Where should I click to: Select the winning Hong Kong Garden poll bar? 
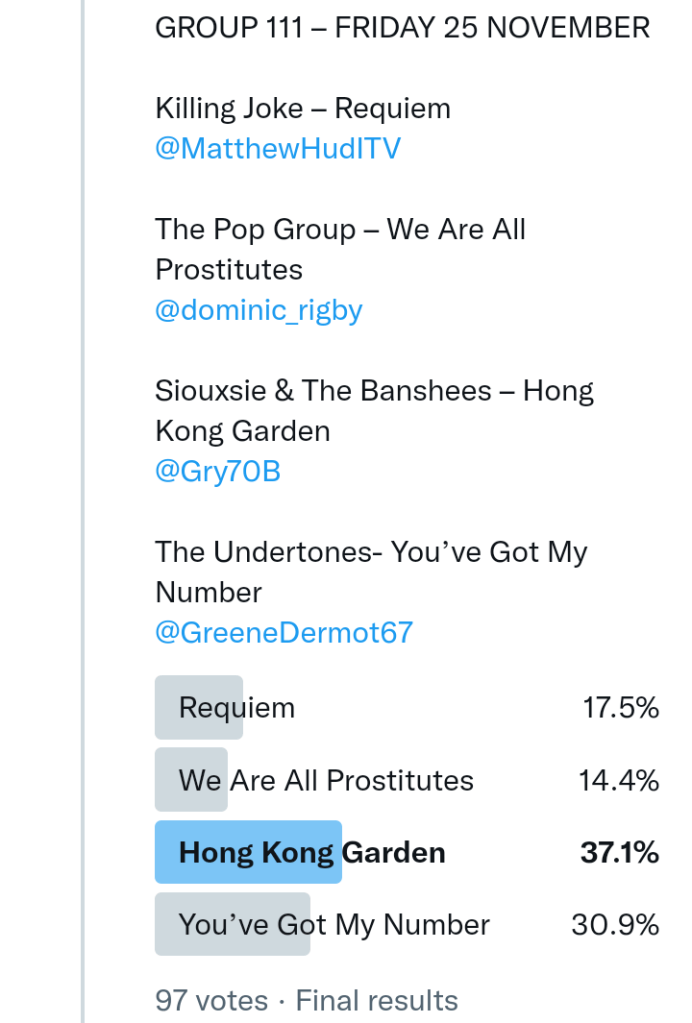click(312, 853)
